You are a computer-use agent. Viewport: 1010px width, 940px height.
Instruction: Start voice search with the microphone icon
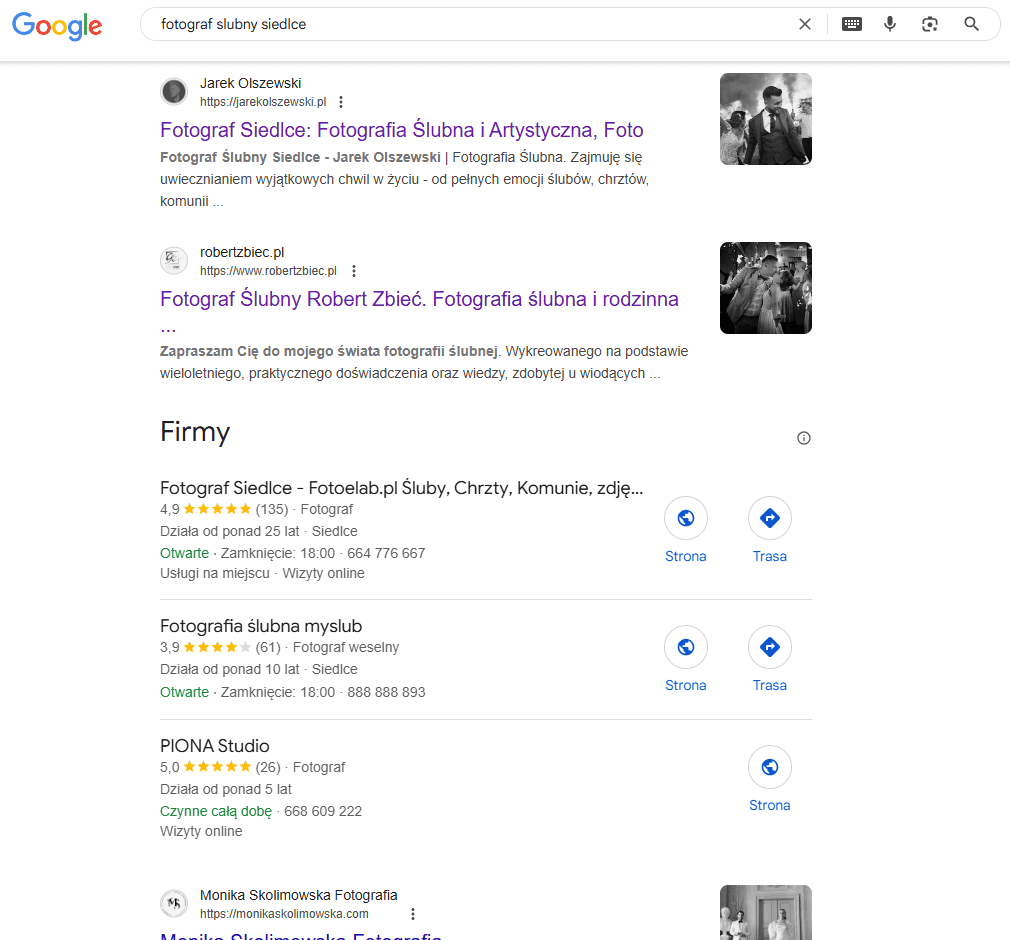(x=890, y=24)
